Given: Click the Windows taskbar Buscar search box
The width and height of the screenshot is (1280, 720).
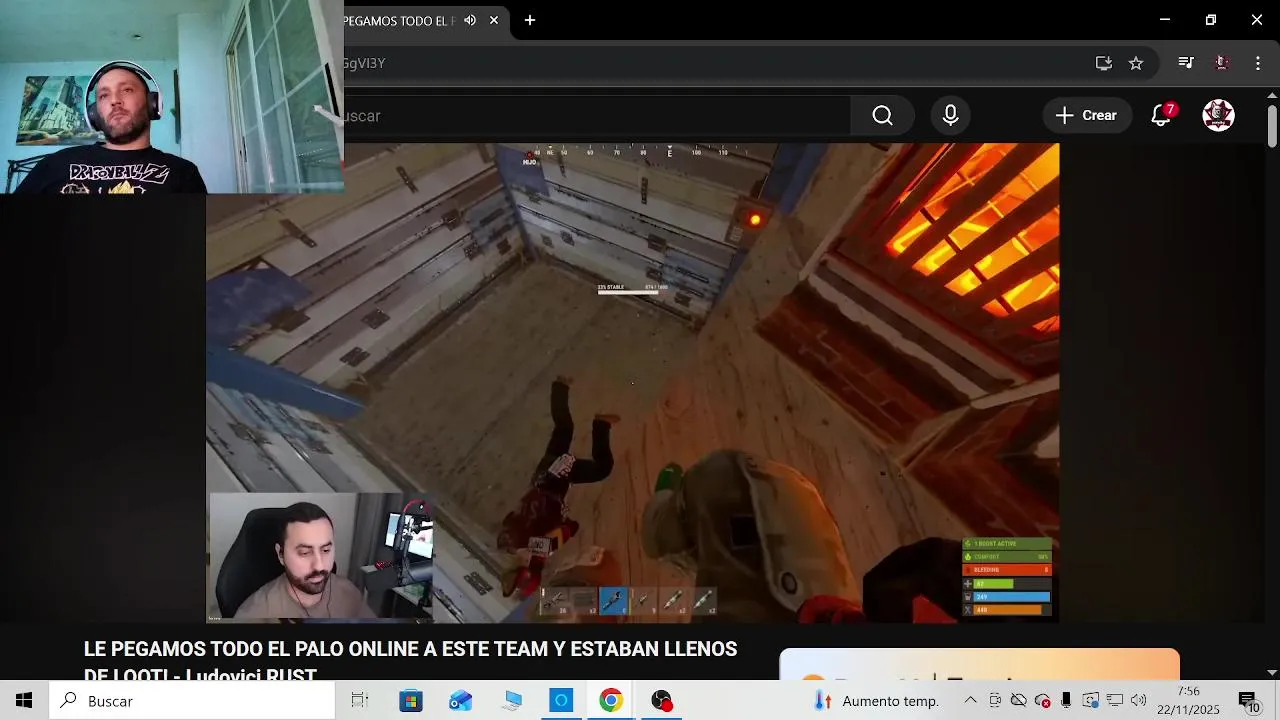Looking at the screenshot, I should click(192, 701).
